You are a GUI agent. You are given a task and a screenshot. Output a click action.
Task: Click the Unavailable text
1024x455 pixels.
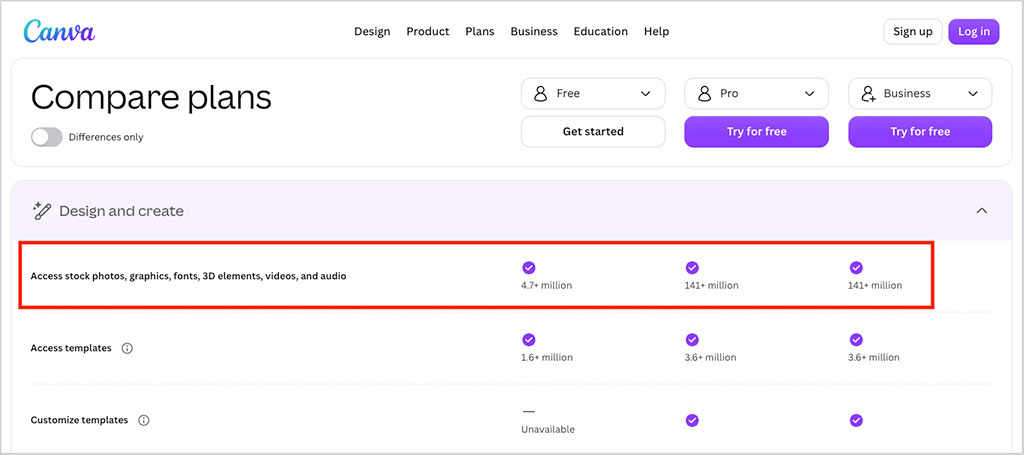548,430
